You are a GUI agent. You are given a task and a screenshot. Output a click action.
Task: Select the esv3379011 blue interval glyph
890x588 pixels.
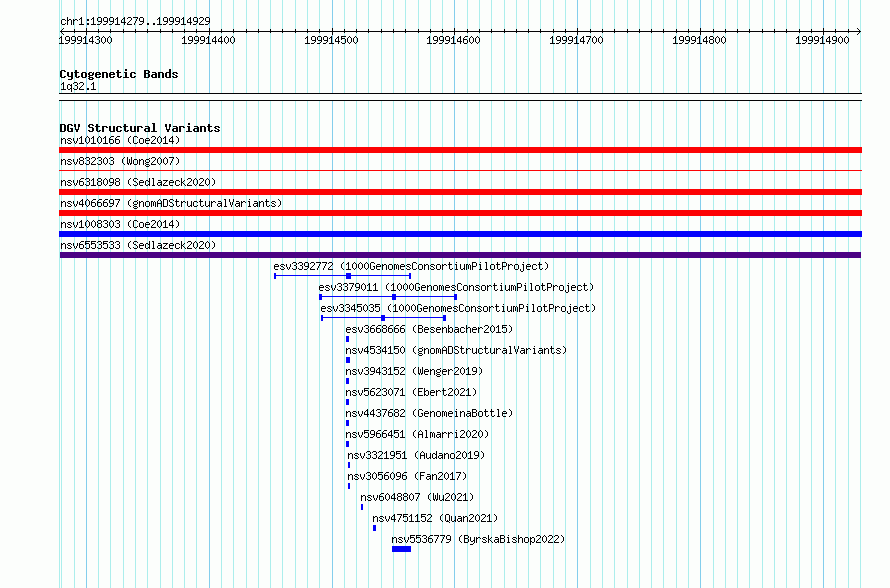click(388, 297)
